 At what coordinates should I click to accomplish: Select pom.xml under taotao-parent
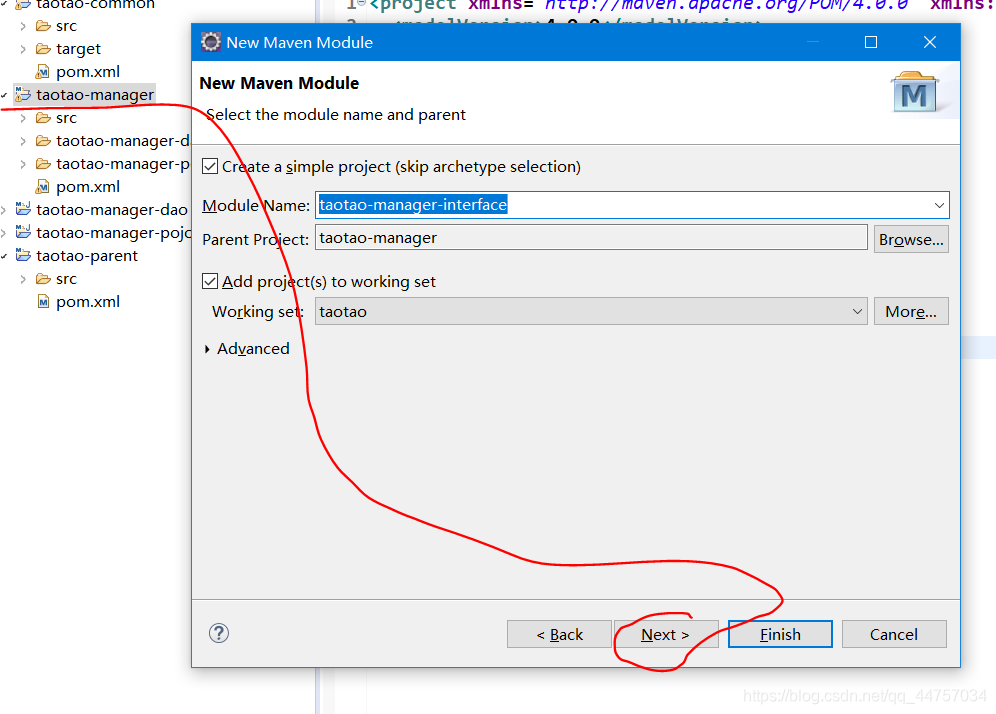pyautogui.click(x=88, y=302)
